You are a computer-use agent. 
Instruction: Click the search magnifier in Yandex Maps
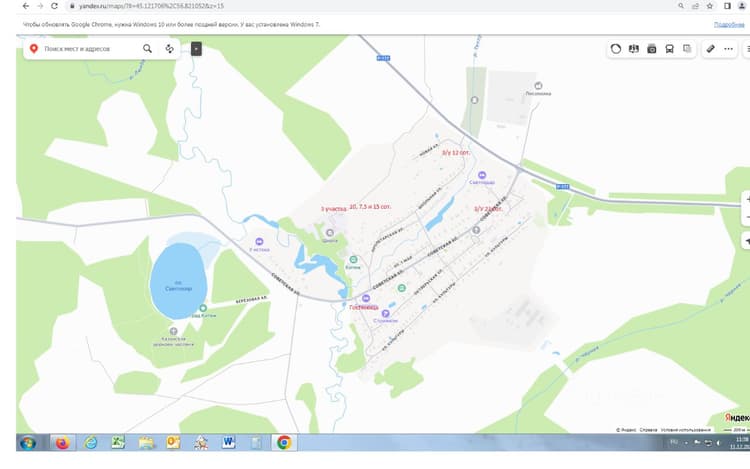[147, 49]
